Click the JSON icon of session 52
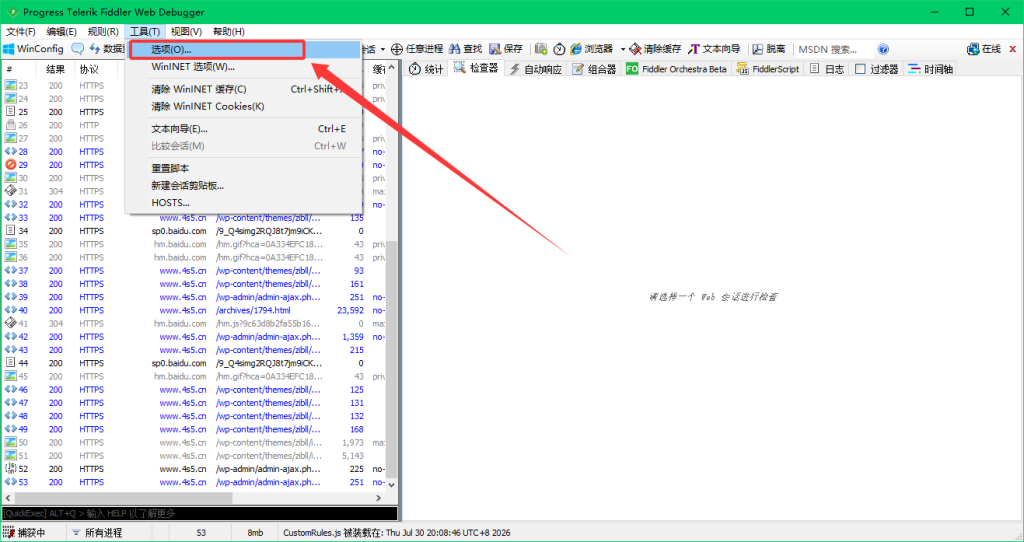1024x542 pixels. point(10,468)
